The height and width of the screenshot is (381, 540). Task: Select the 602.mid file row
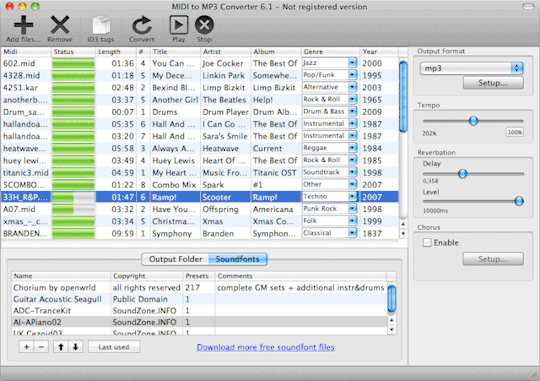pyautogui.click(x=200, y=63)
